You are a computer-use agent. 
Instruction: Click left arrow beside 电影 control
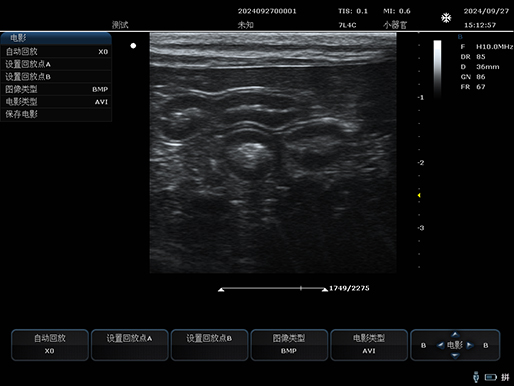coord(441,345)
